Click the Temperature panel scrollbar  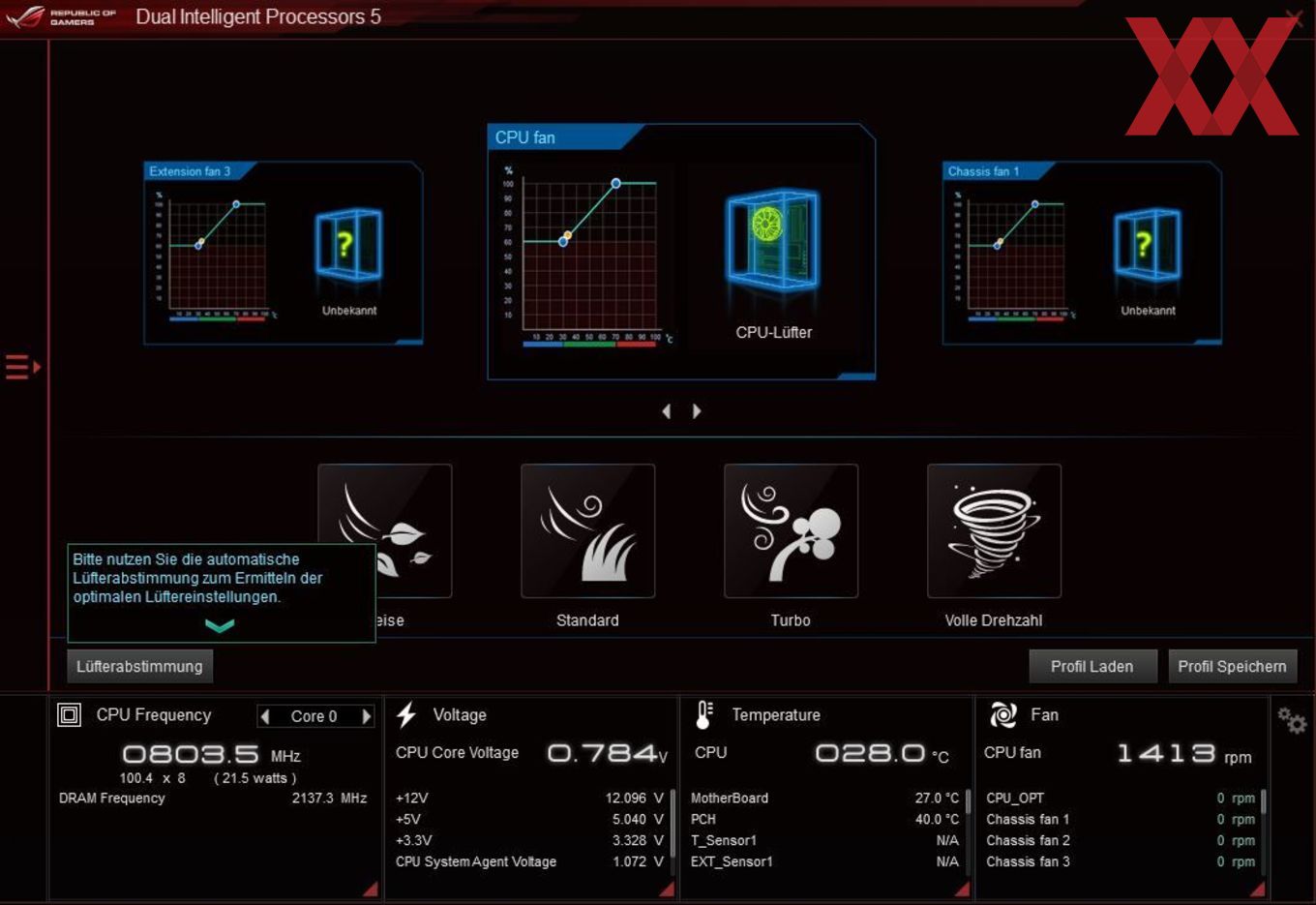click(x=968, y=802)
